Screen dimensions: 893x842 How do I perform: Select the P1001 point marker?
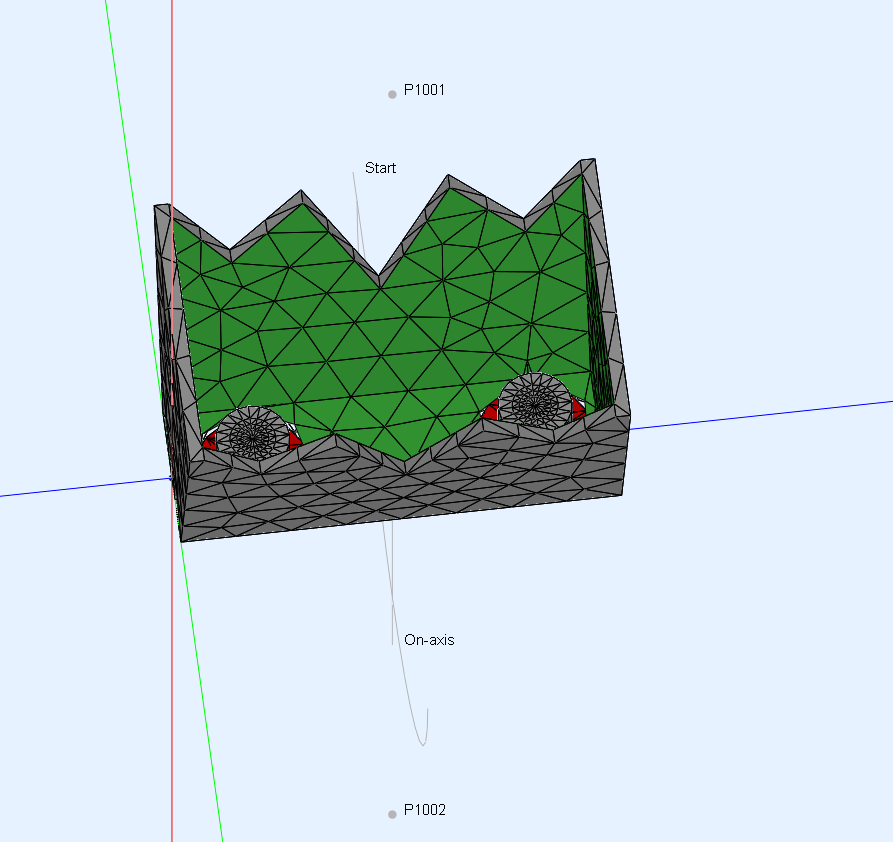392,95
